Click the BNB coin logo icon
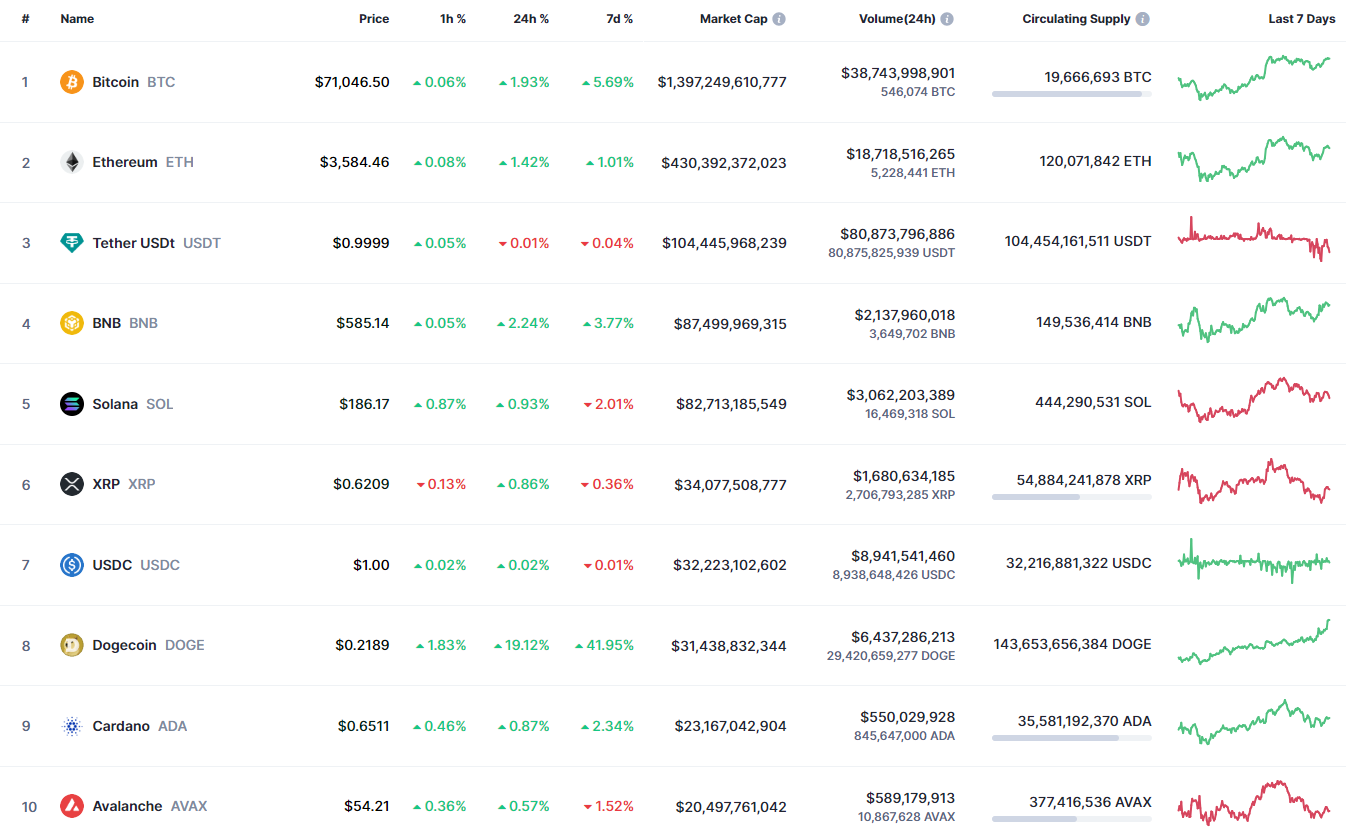 click(71, 323)
